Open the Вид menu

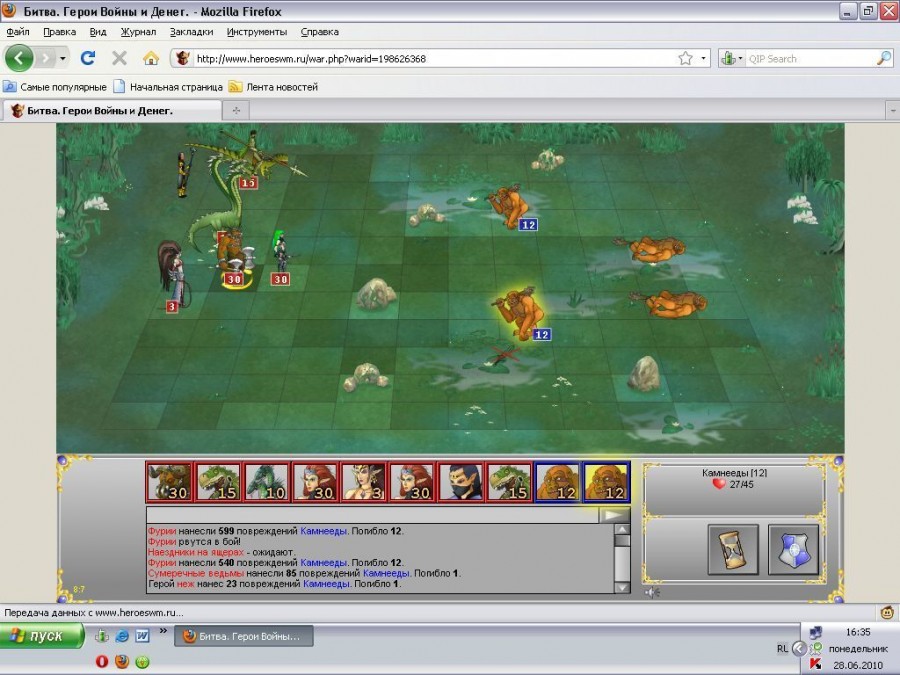click(98, 32)
